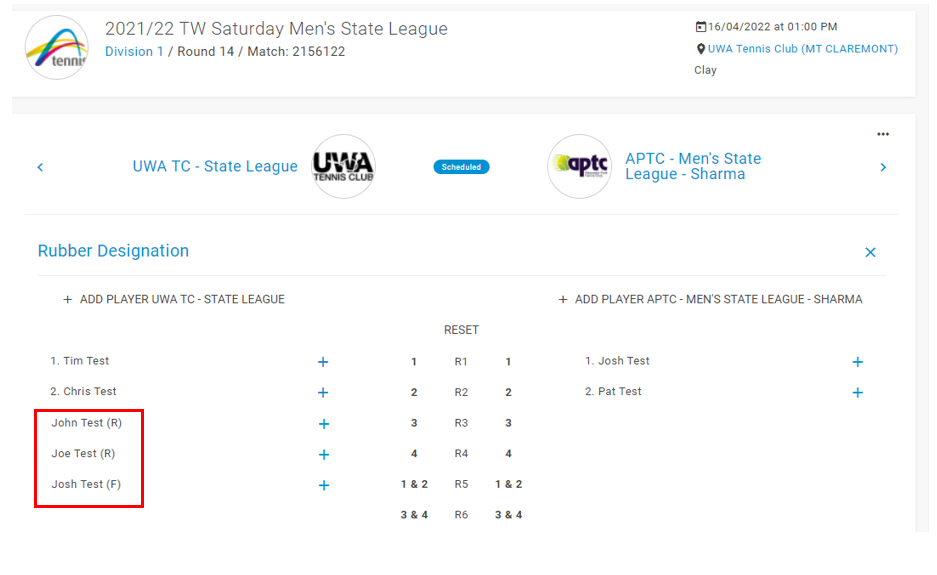Click the plus icon beside Tim Test

point(323,362)
